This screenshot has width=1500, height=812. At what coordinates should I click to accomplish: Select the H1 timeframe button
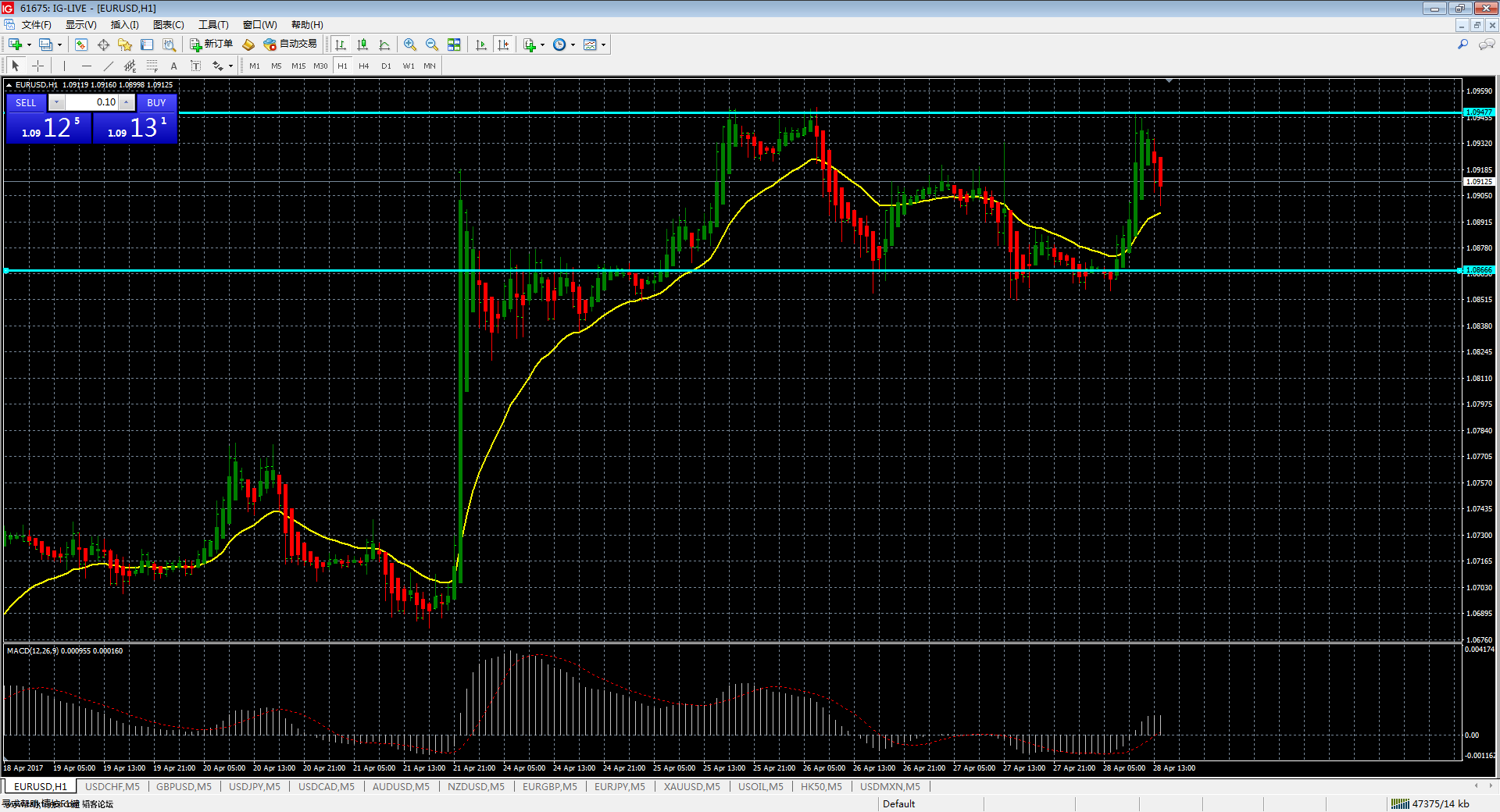(342, 66)
